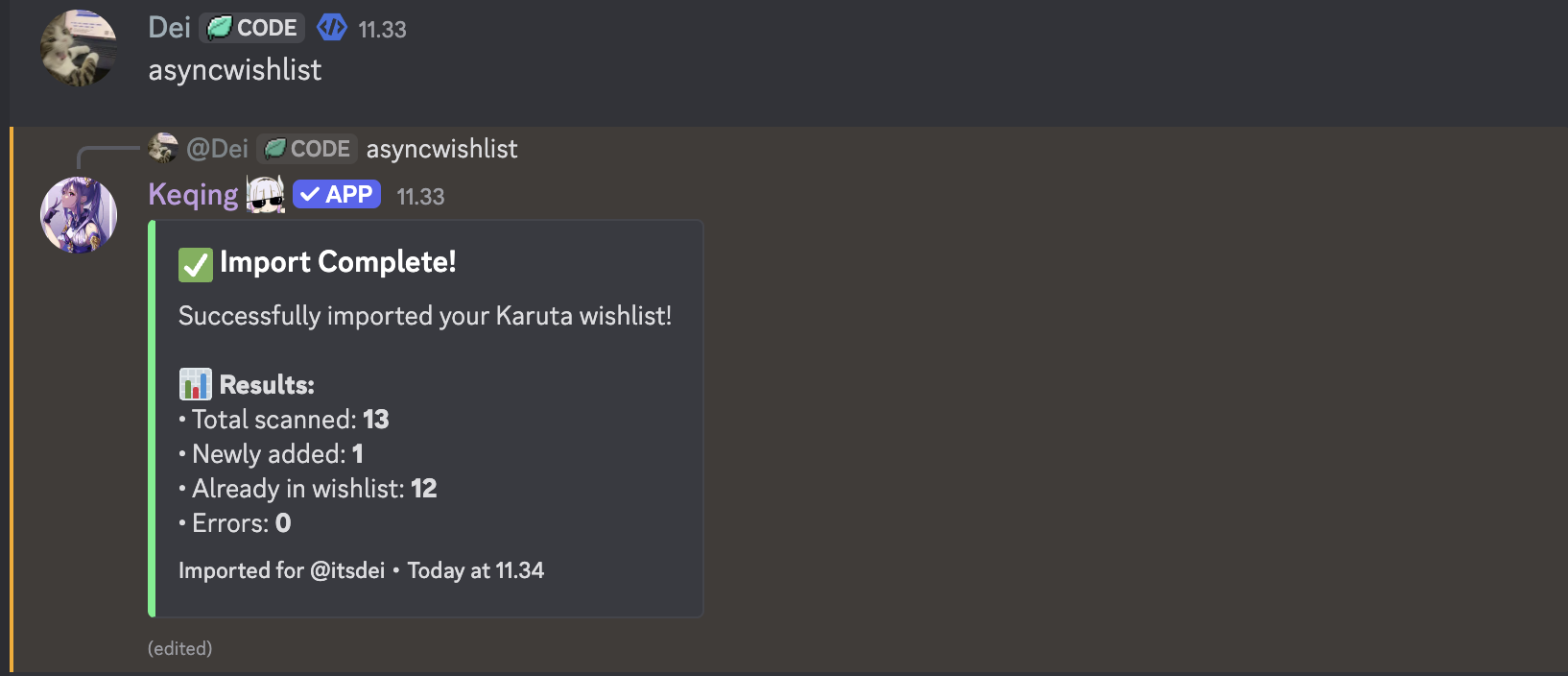Click bar chart emoji beside Results
The image size is (1568, 676).
pos(196,385)
